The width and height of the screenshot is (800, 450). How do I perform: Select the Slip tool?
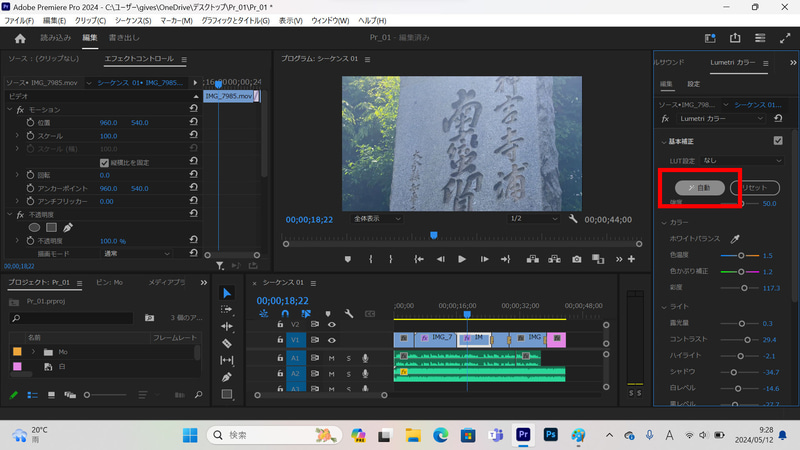point(227,360)
